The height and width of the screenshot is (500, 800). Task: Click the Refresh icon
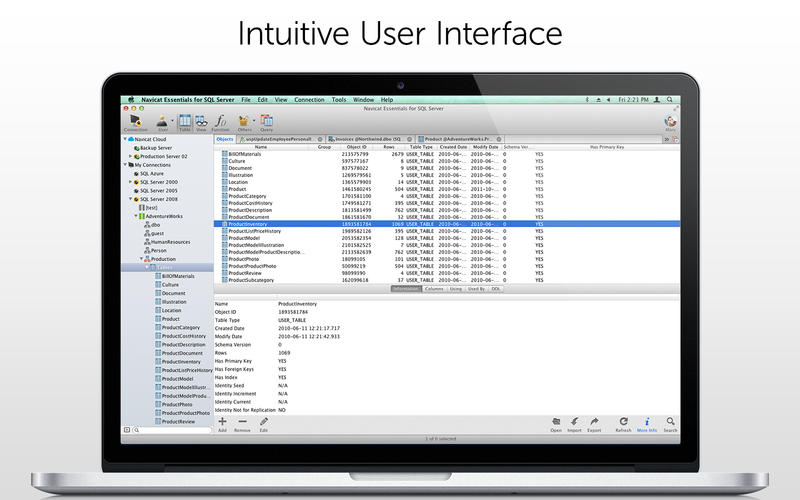tap(623, 421)
